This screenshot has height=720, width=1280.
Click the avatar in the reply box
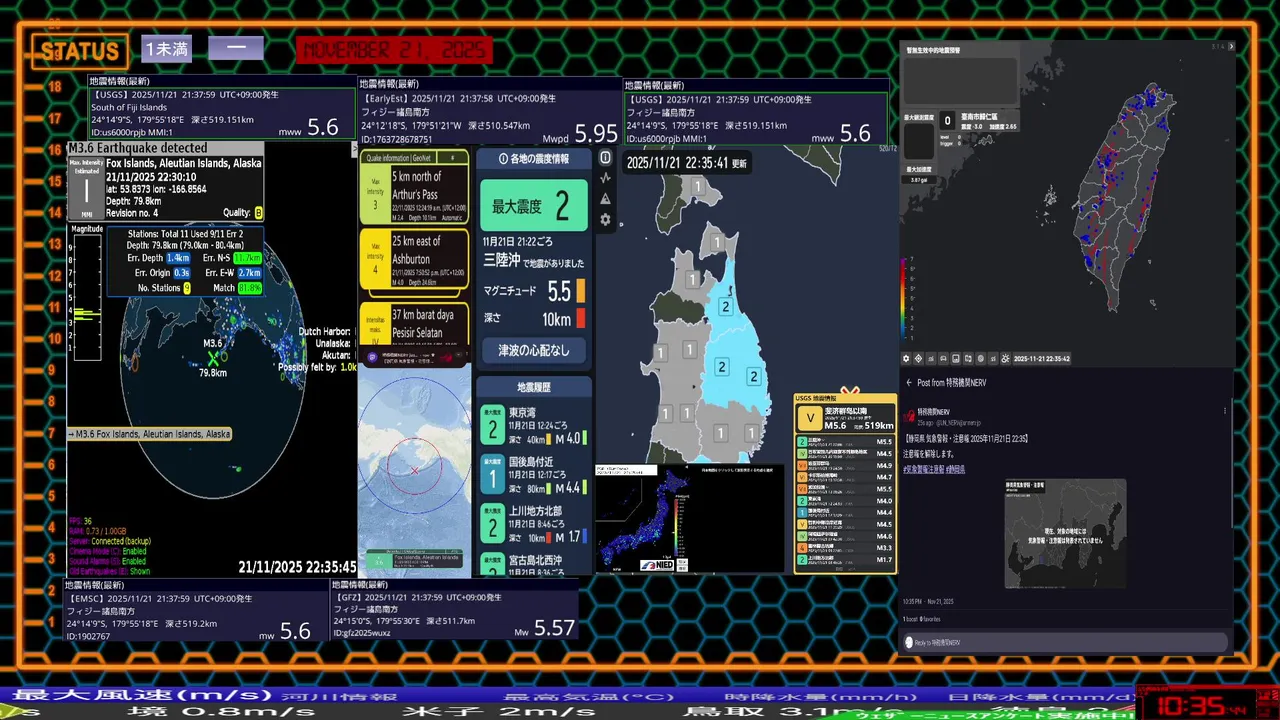[909, 642]
